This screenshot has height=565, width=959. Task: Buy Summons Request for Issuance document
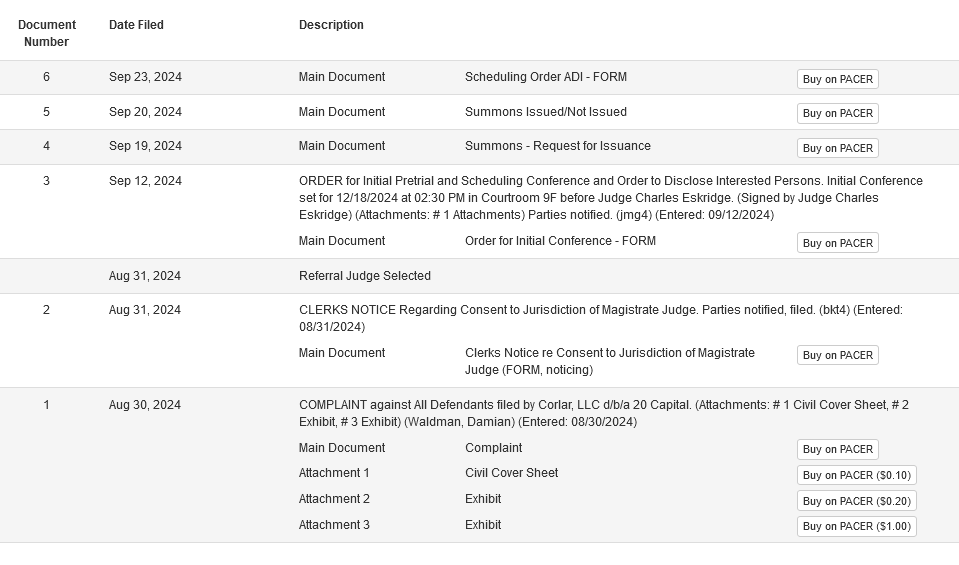point(837,148)
